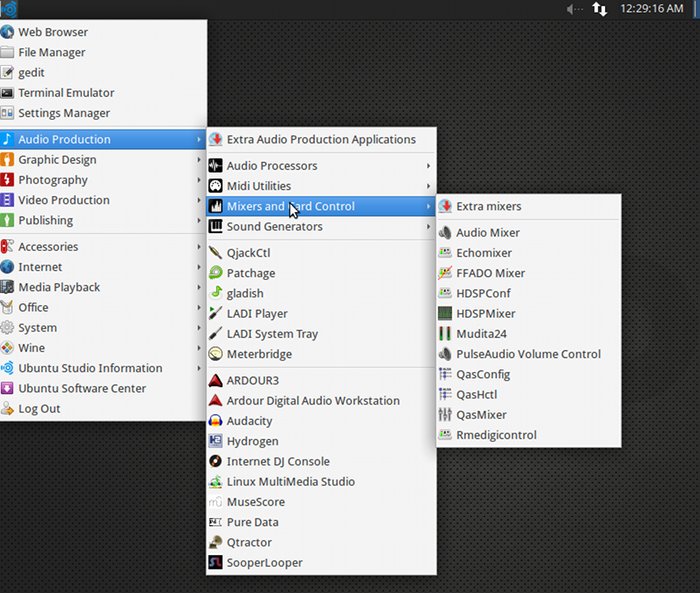Click the Pure Data icon
700x593 pixels.
point(216,522)
